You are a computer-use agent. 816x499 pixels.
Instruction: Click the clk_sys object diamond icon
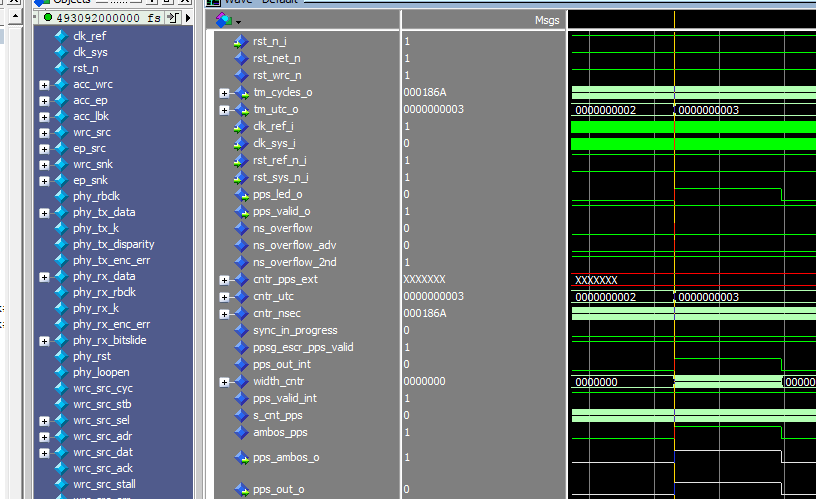(61, 52)
